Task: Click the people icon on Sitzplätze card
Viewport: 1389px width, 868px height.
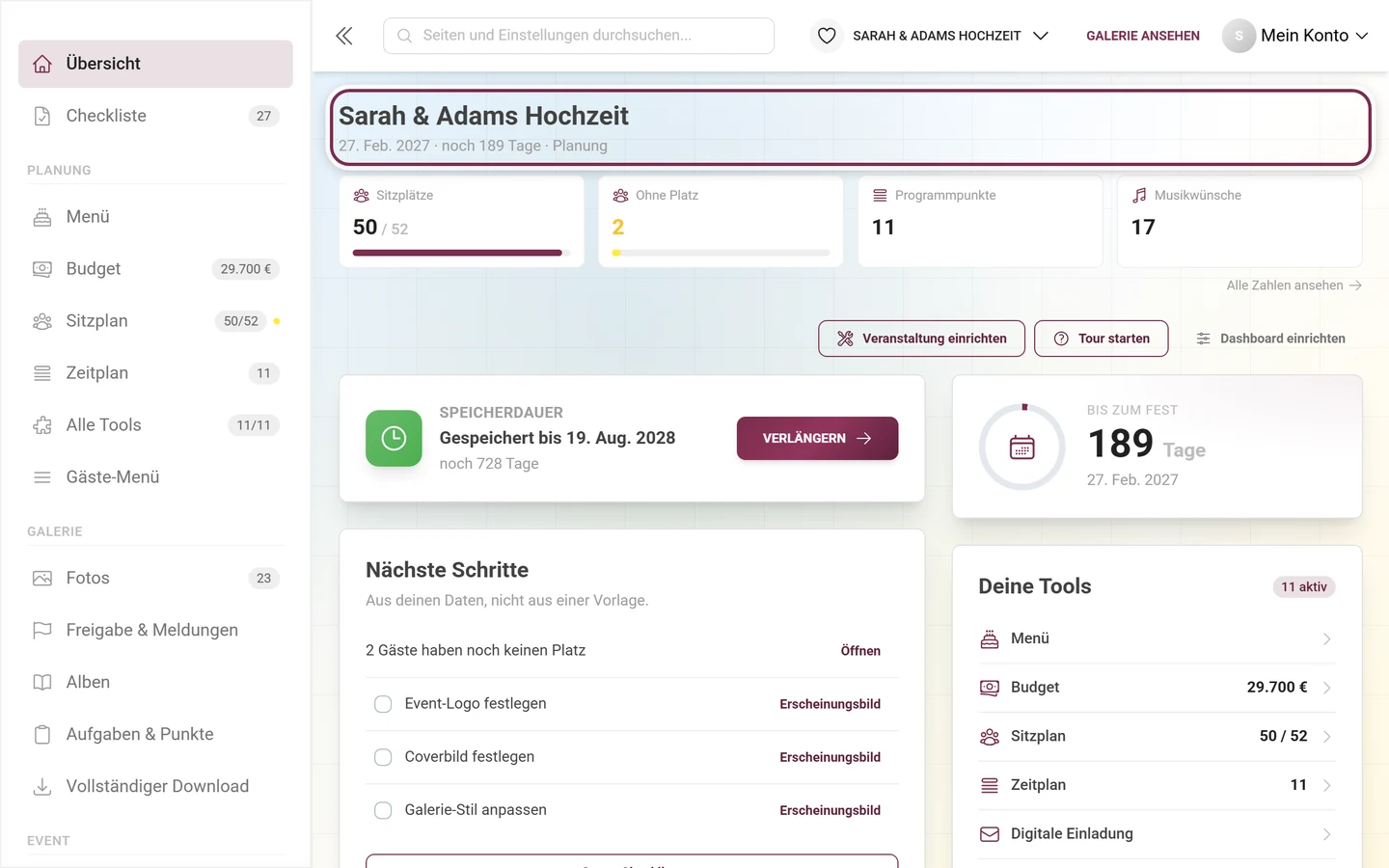Action: coord(362,195)
